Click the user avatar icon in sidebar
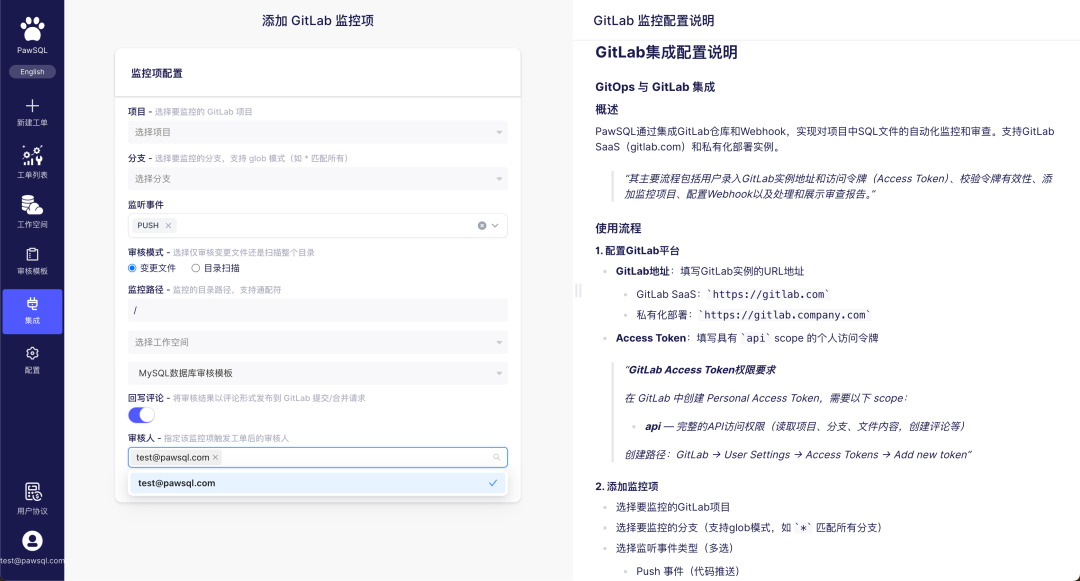 pos(32,541)
